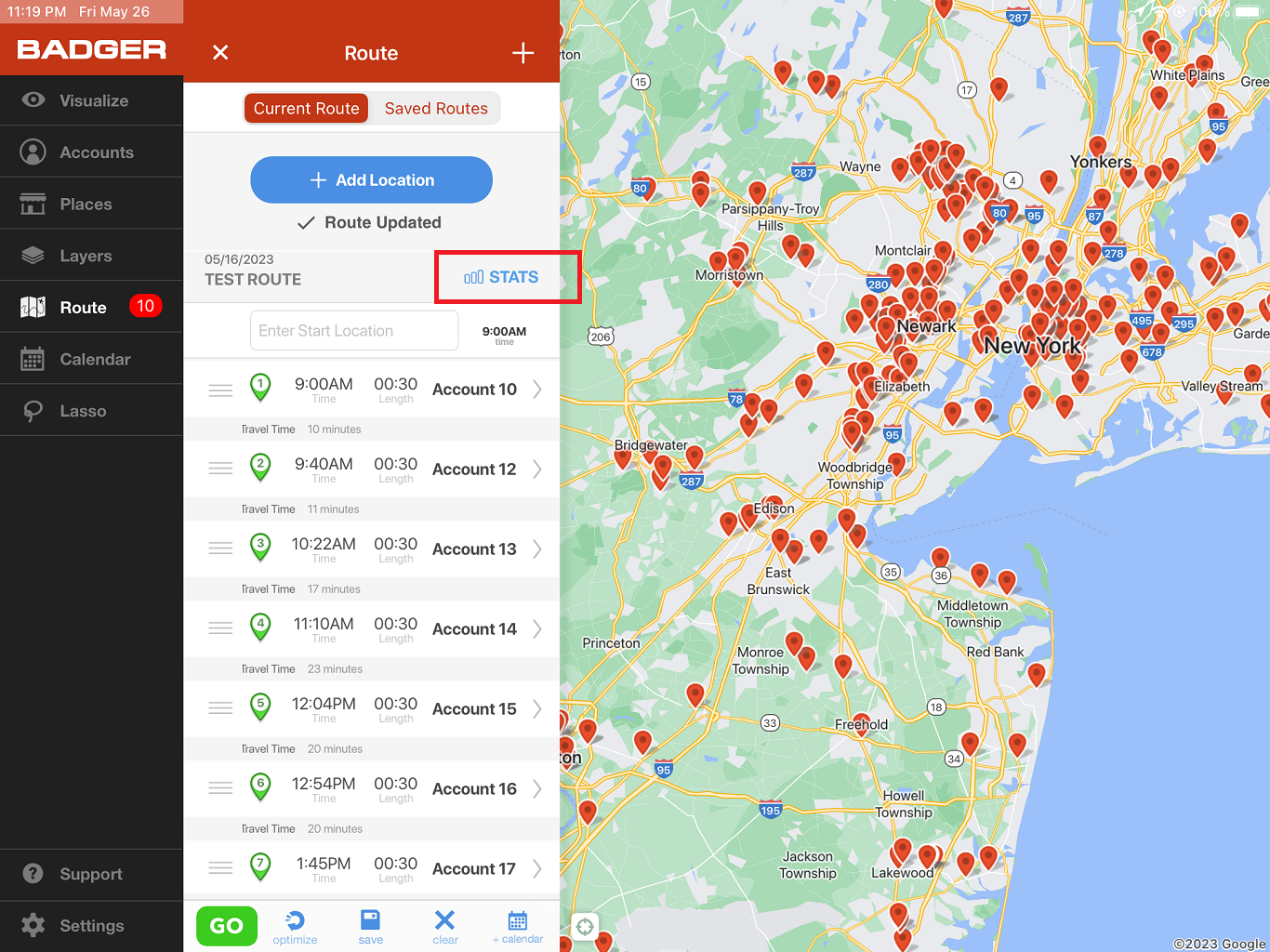
Task: Open the Places storefront icon
Action: (33, 204)
